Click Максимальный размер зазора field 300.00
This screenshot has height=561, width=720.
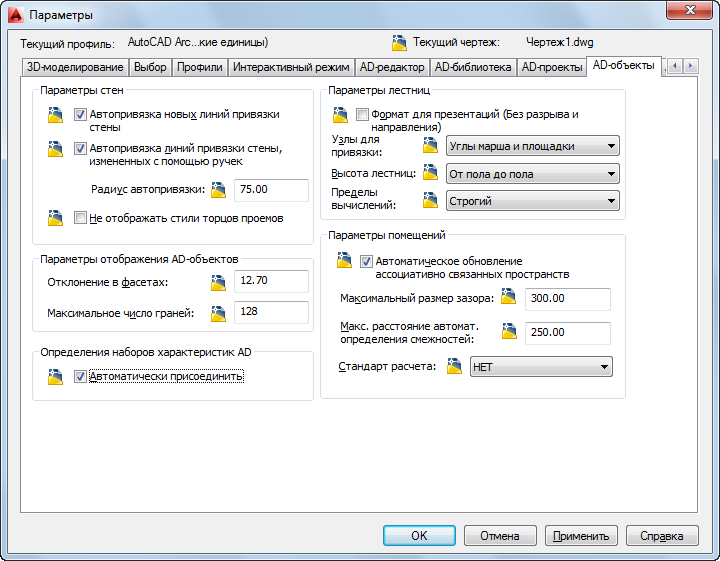[x=568, y=299]
